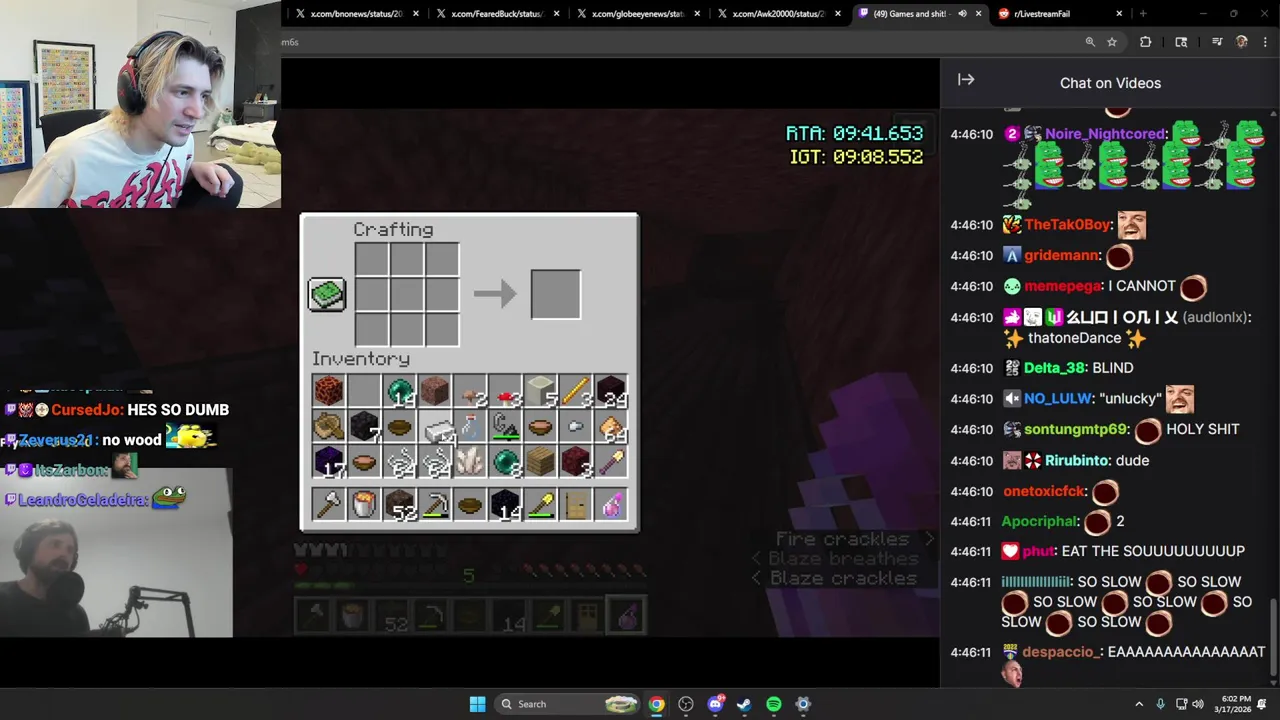
Task: Open Spotify from the taskbar
Action: [773, 704]
